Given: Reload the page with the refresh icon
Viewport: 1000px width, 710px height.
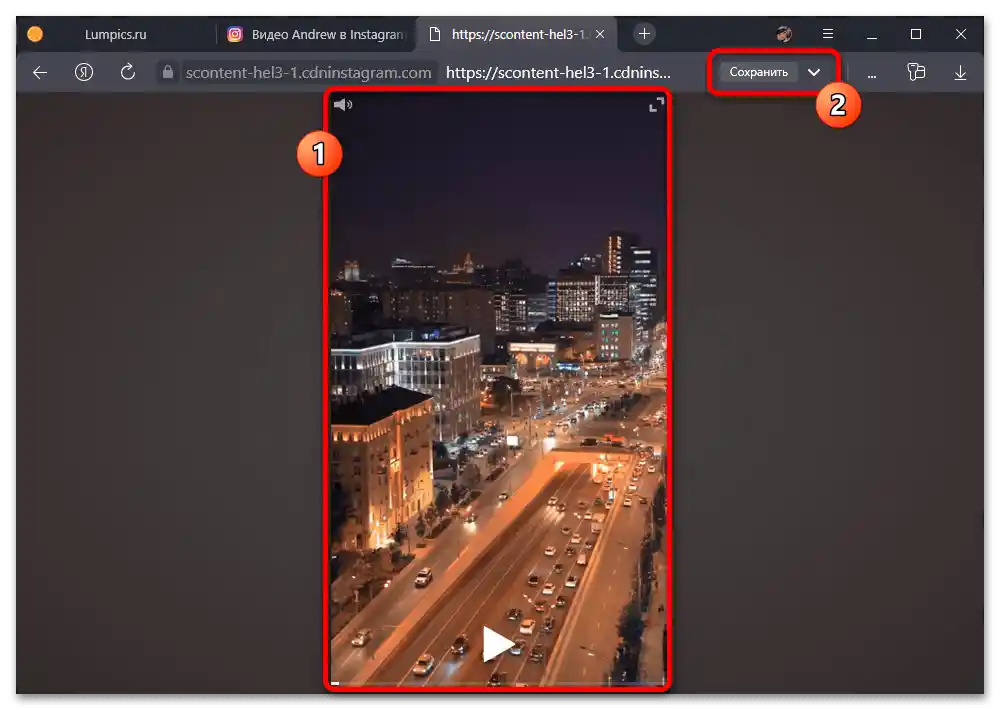Looking at the screenshot, I should pos(128,72).
